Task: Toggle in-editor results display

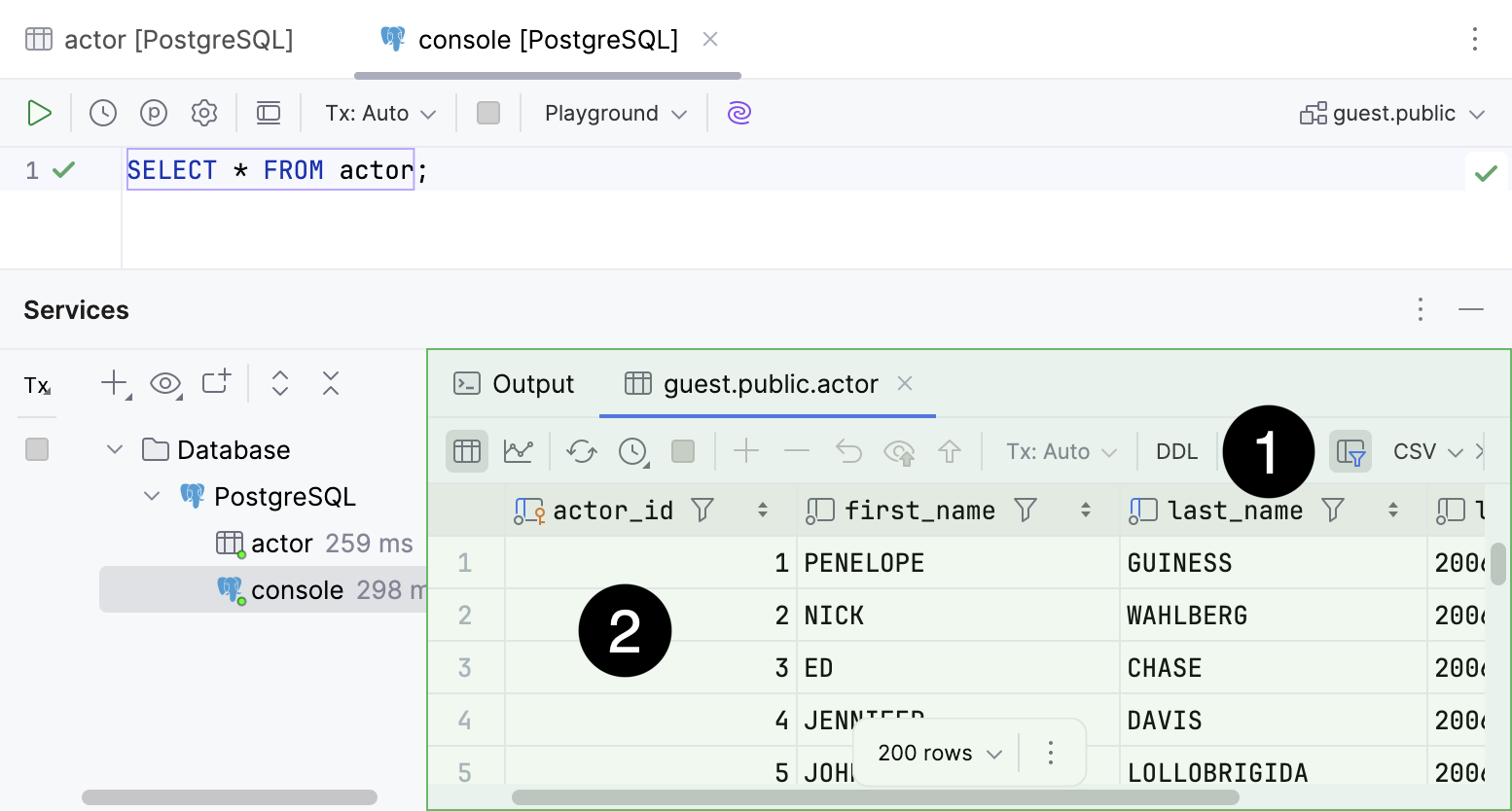Action: 269,113
